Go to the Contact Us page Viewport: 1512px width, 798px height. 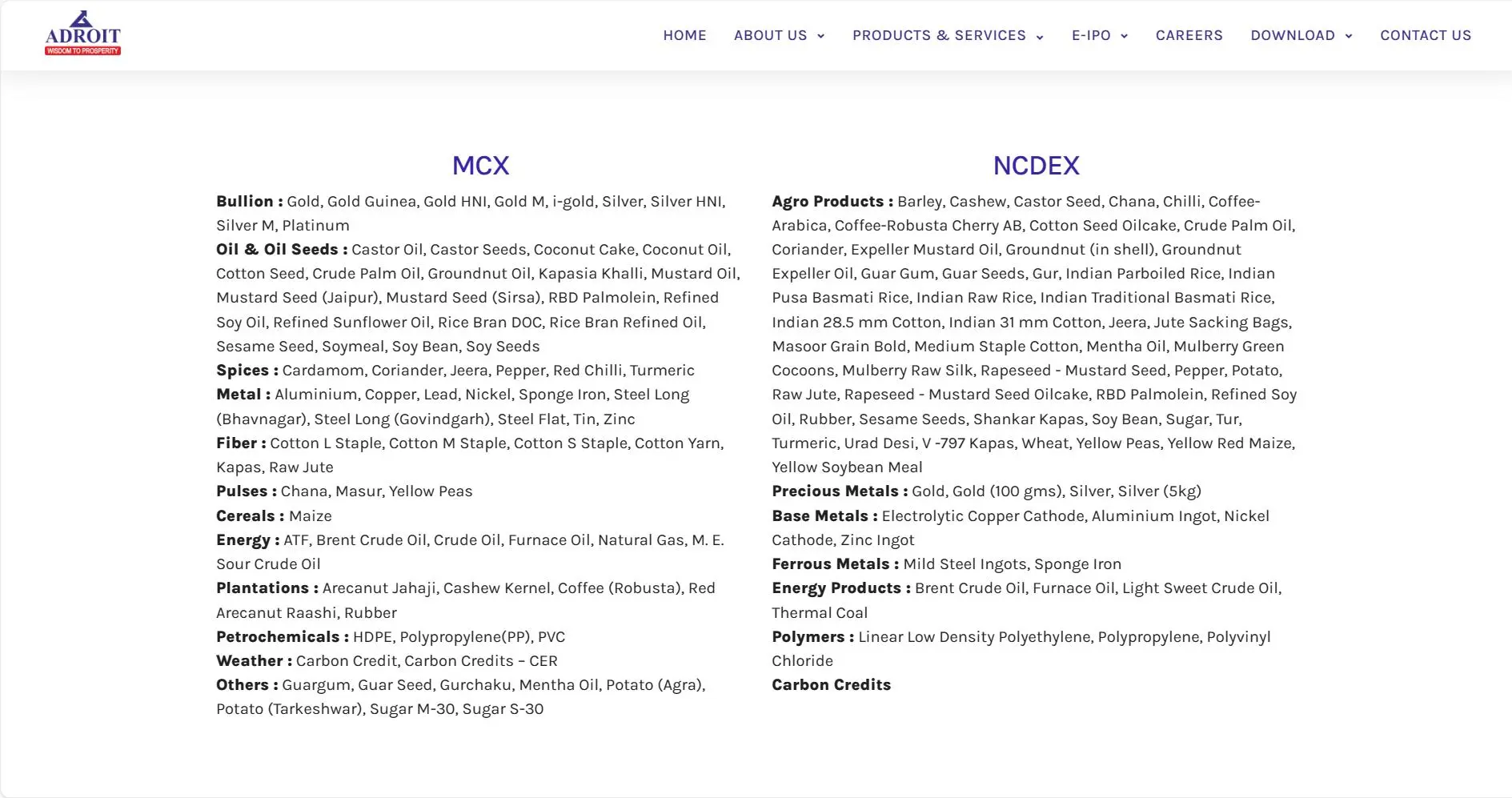(1426, 35)
